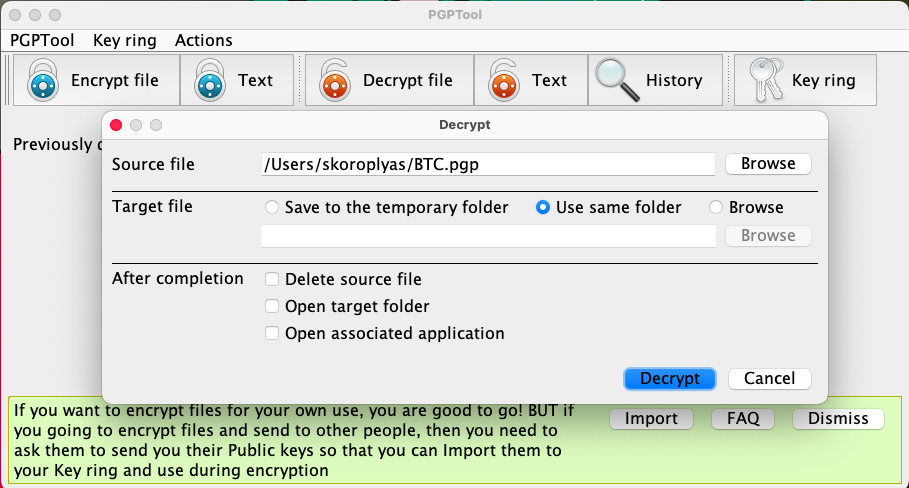The height and width of the screenshot is (488, 909).
Task: Check Open associated application option
Action: (272, 334)
